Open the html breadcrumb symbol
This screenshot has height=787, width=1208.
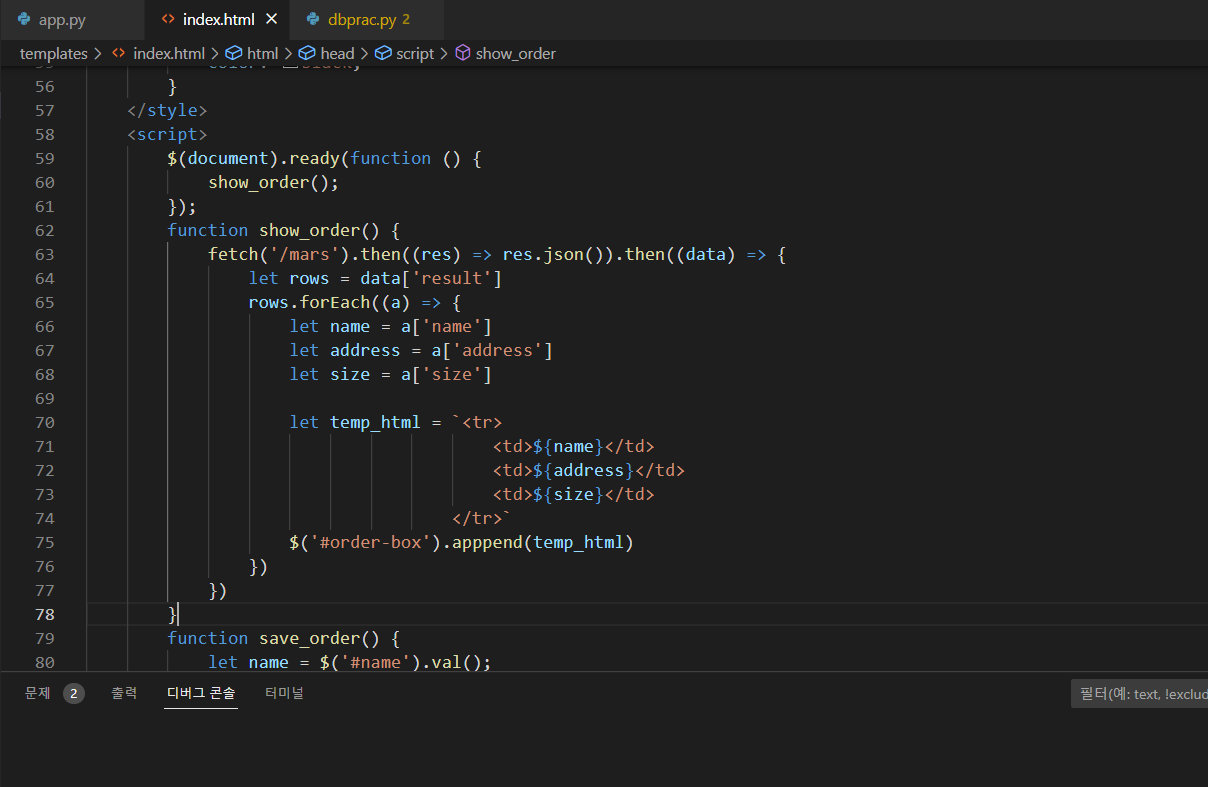[x=262, y=54]
